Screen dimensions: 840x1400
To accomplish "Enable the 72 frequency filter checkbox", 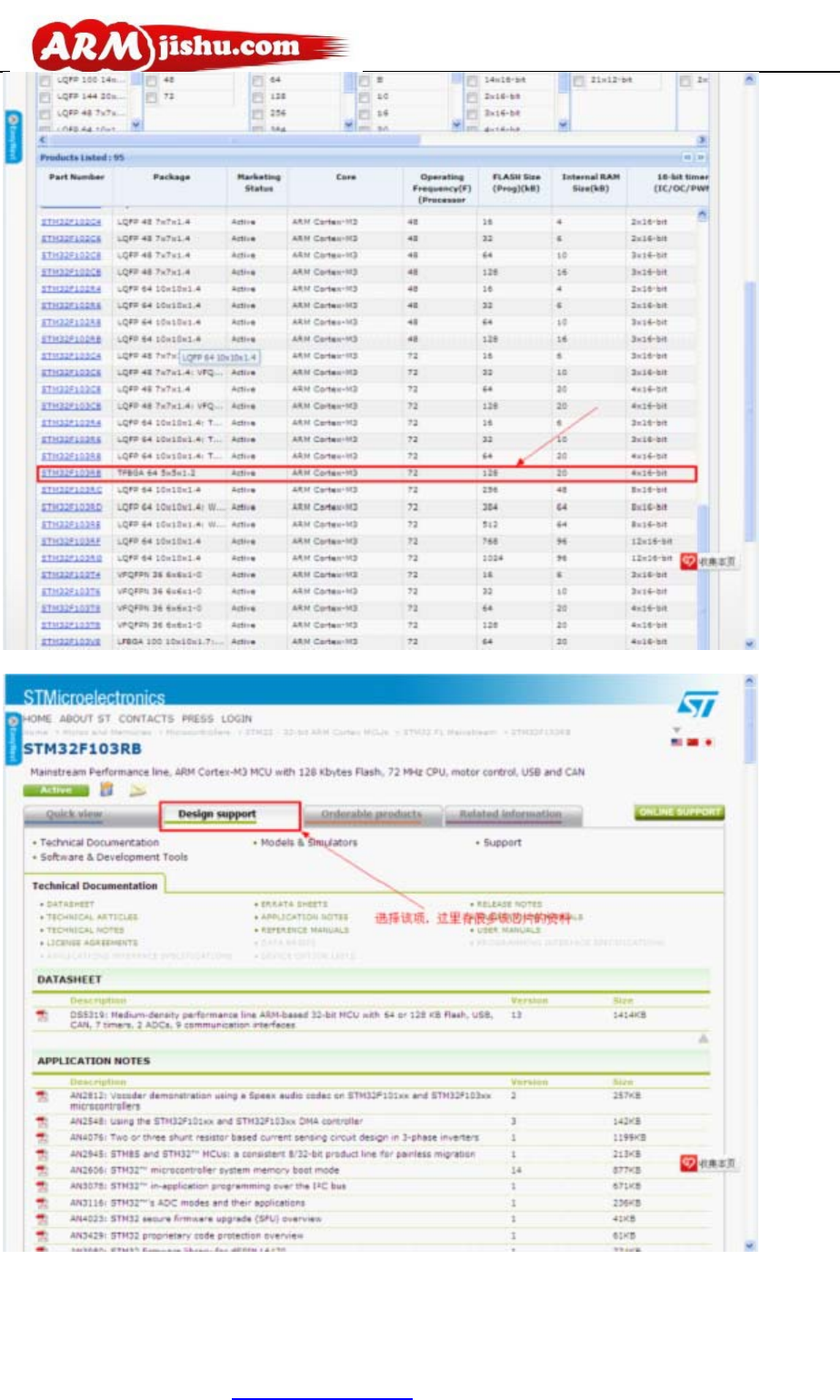I will click(152, 96).
